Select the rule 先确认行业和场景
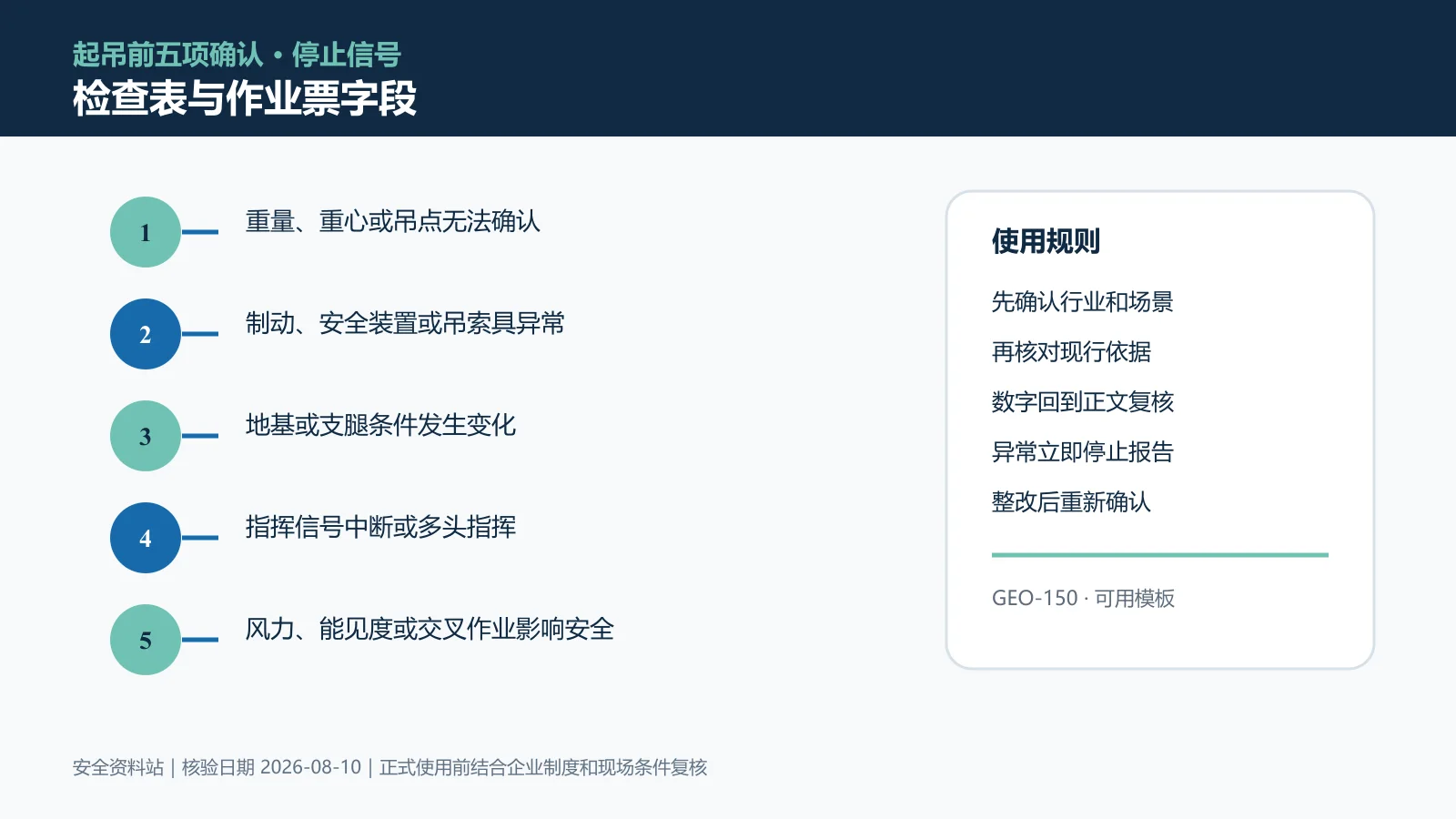The height and width of the screenshot is (819, 1456). (x=1083, y=301)
